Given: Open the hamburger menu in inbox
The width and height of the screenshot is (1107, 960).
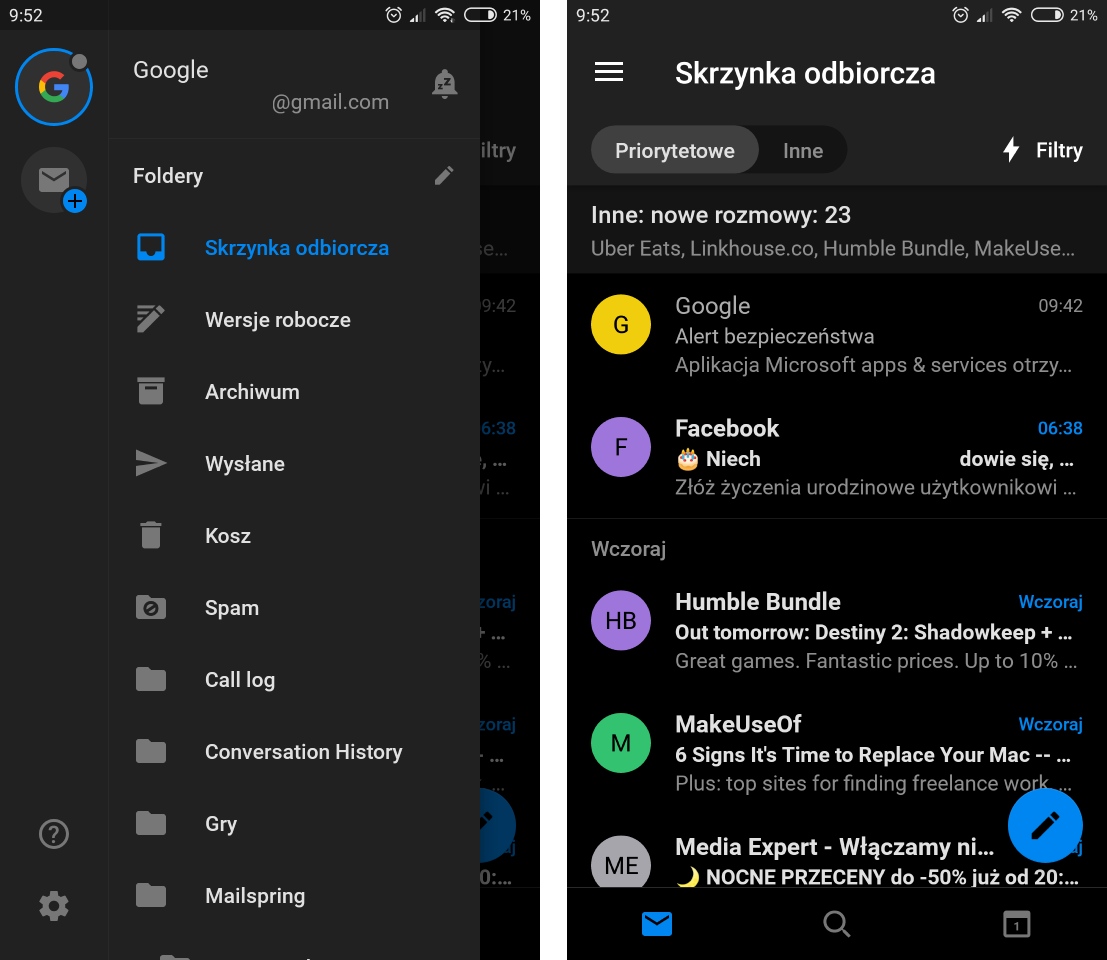Looking at the screenshot, I should pos(609,71).
